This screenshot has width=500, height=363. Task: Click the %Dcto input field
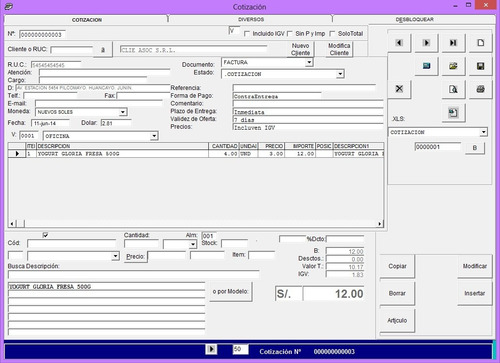345,239
